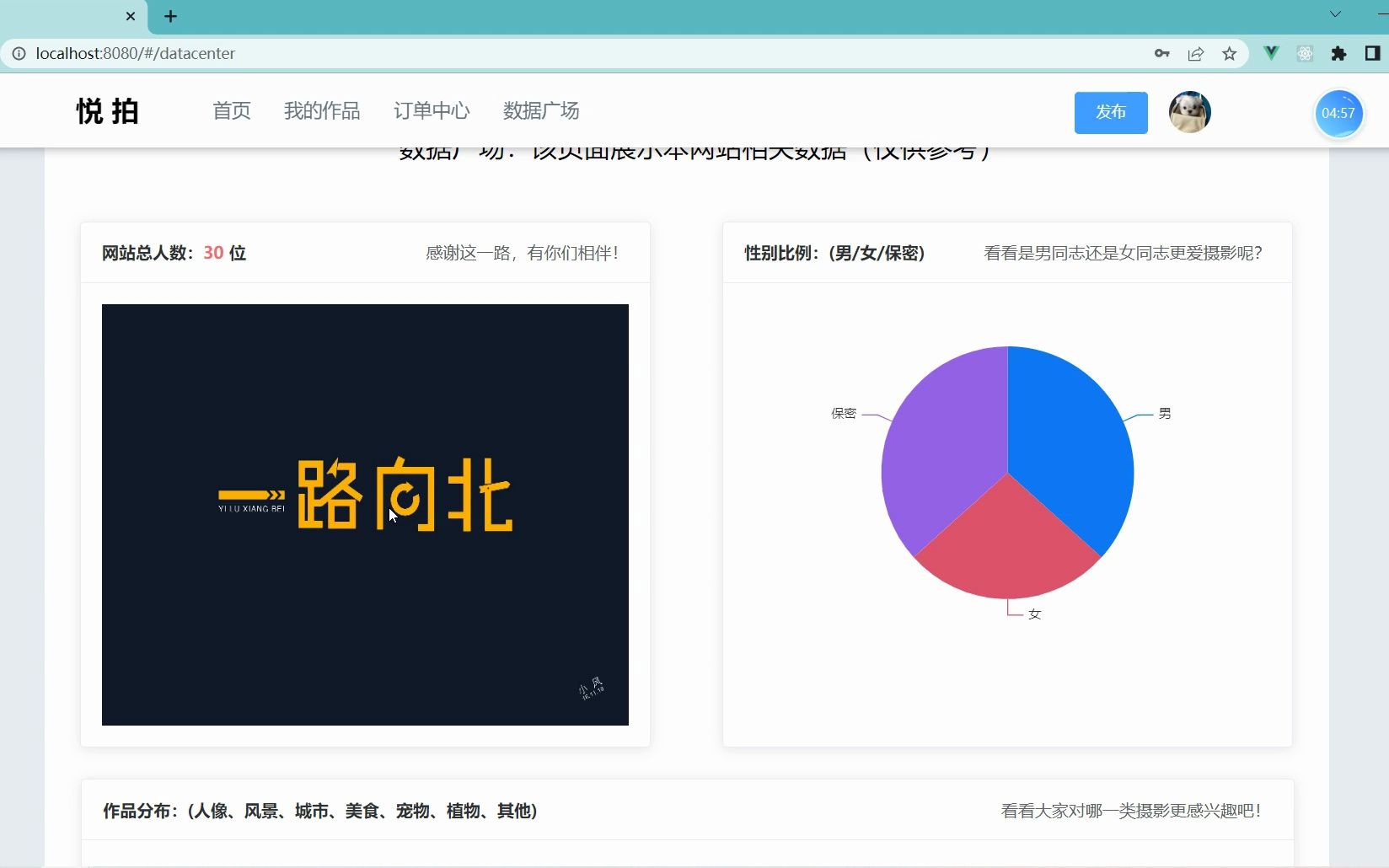
Task: Open the 首页 navigation item
Action: (232, 110)
